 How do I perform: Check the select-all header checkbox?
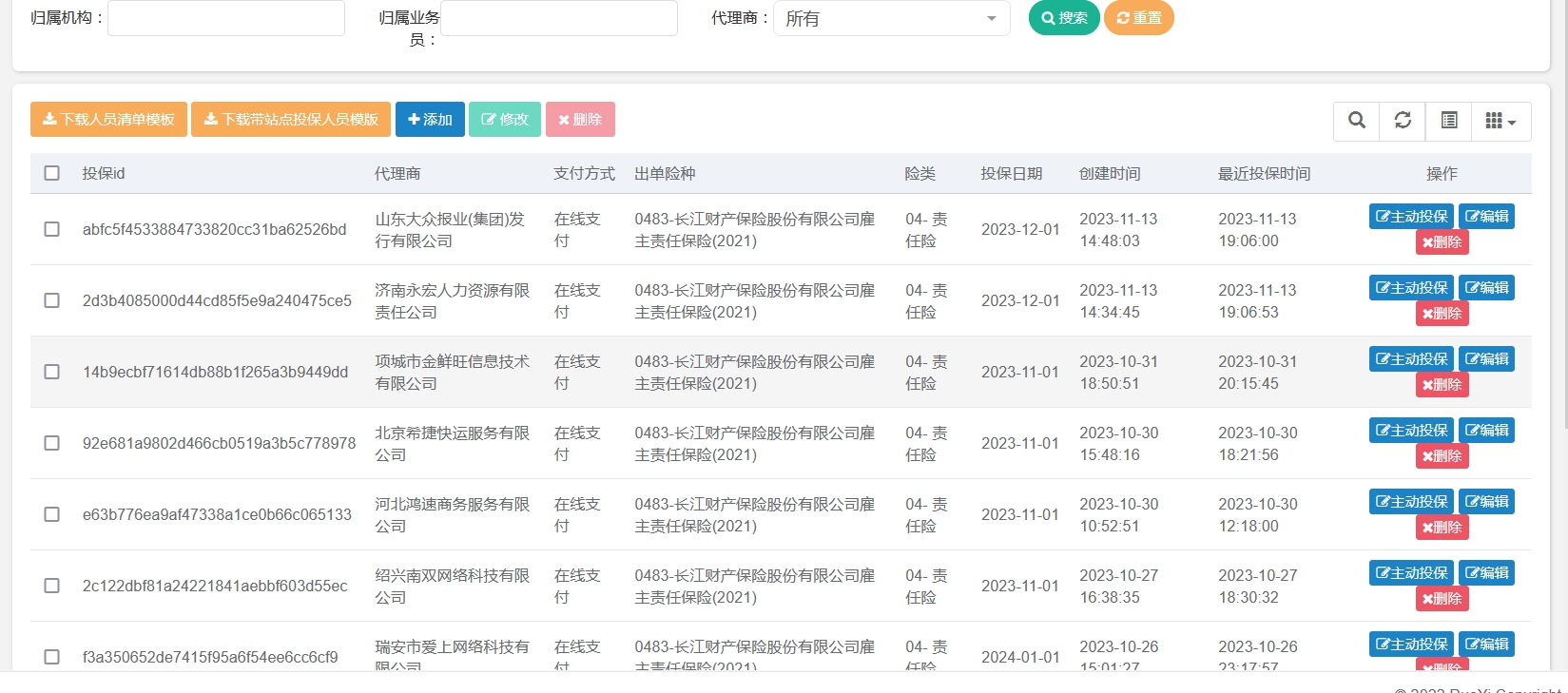pos(51,173)
